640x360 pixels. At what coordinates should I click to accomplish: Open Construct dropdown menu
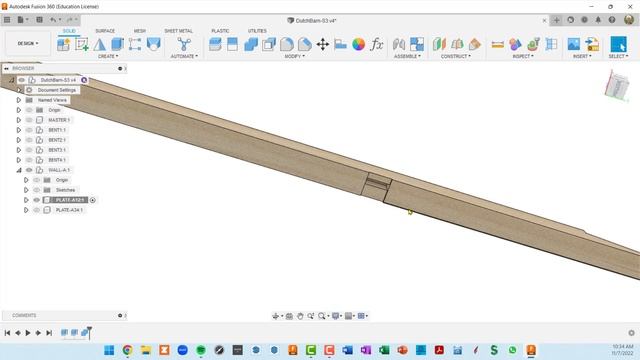point(456,56)
